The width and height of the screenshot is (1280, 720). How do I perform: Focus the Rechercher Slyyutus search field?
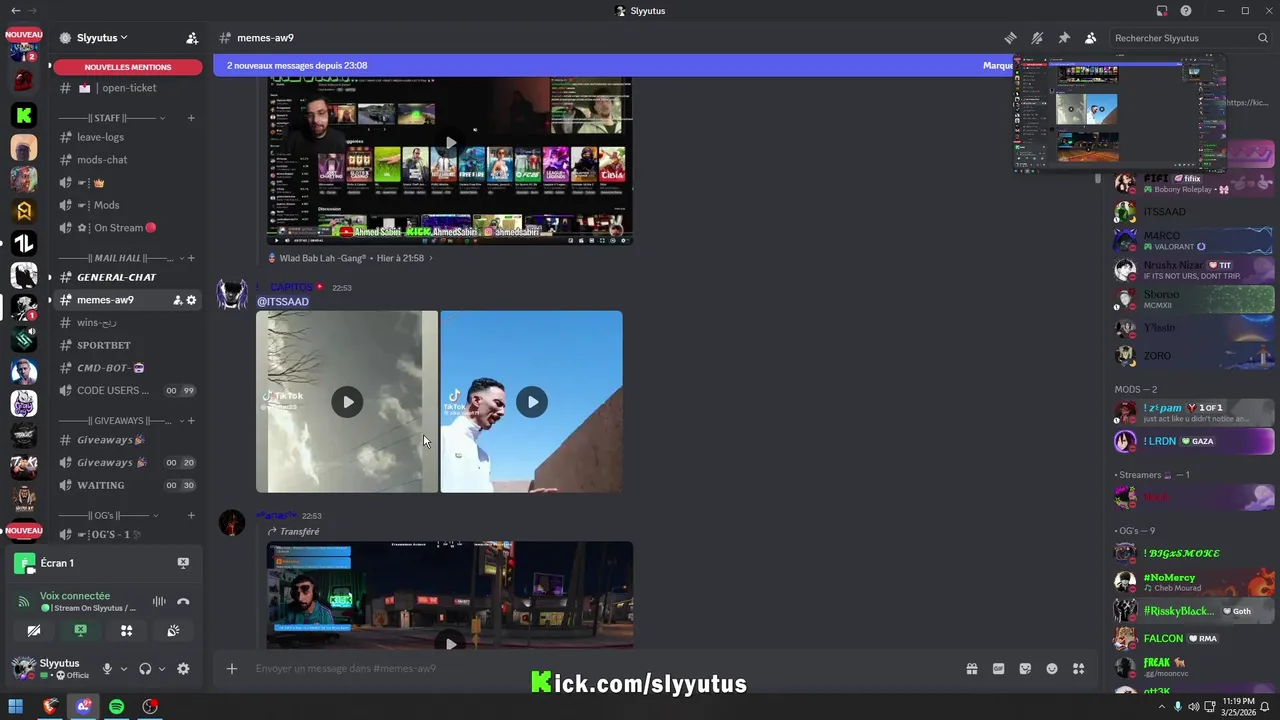pos(1190,38)
